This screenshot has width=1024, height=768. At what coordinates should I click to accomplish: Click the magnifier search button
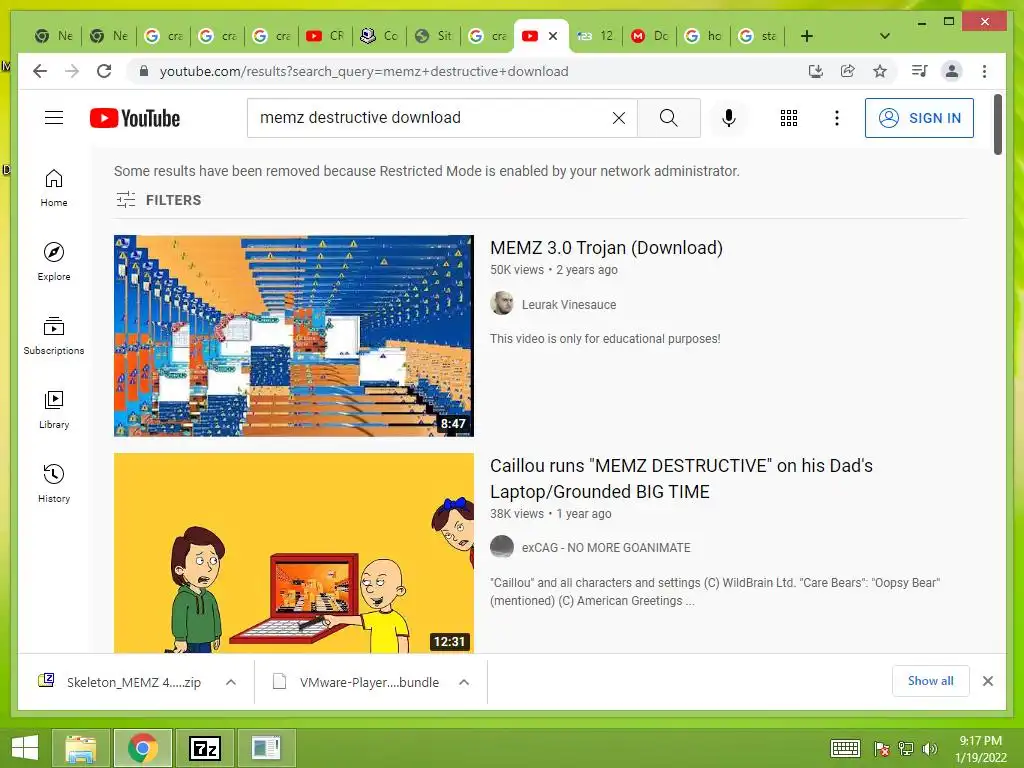[x=668, y=118]
